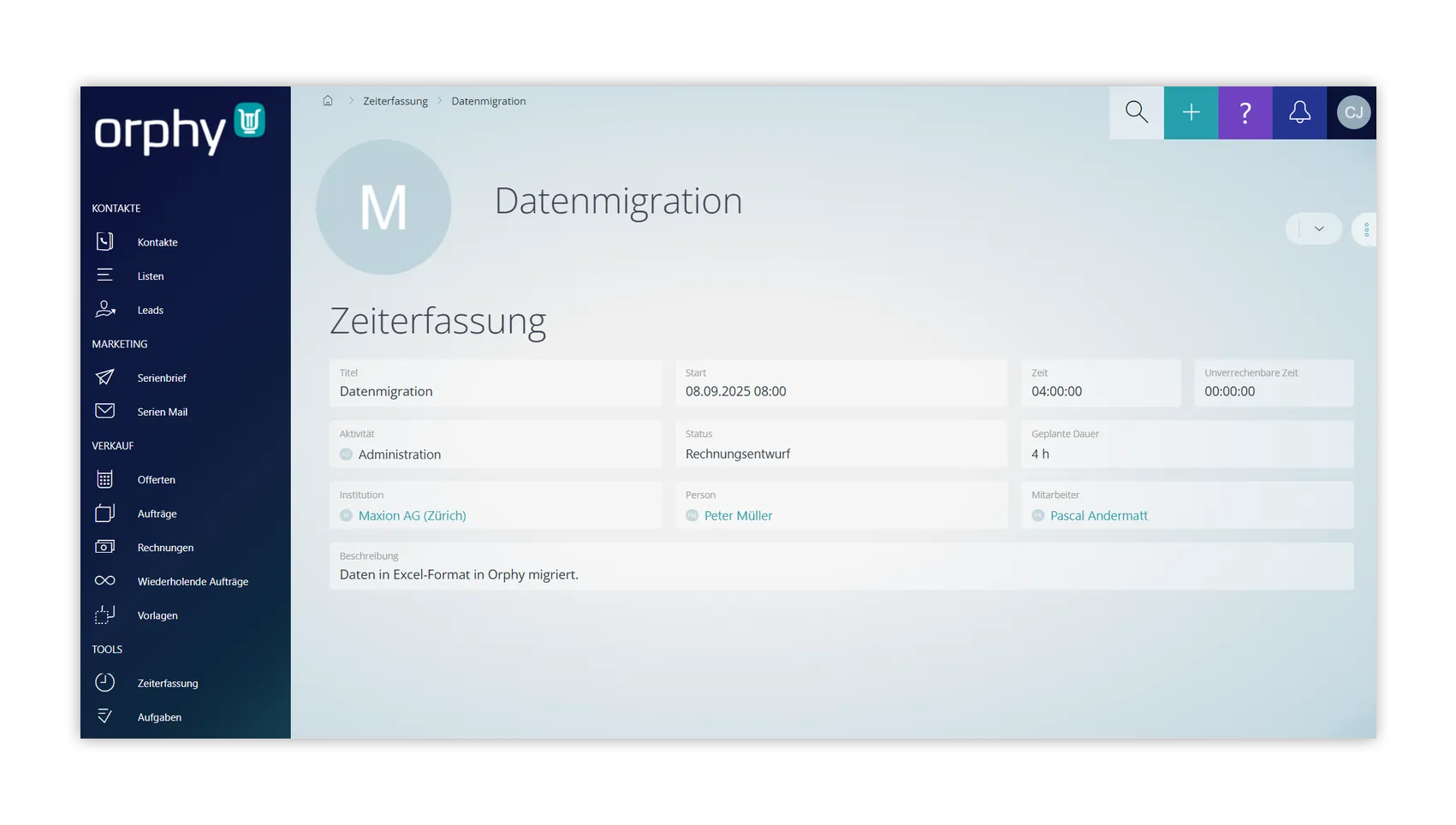Open the search magnifier icon
The image size is (1456, 825).
[x=1137, y=112]
